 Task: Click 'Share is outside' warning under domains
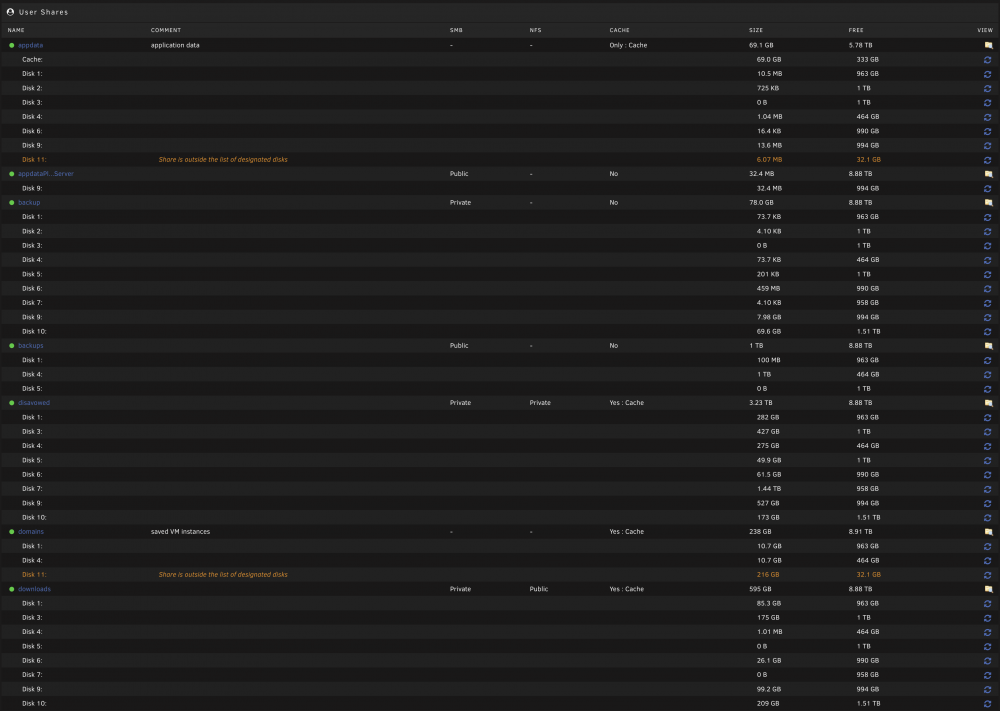coord(223,575)
